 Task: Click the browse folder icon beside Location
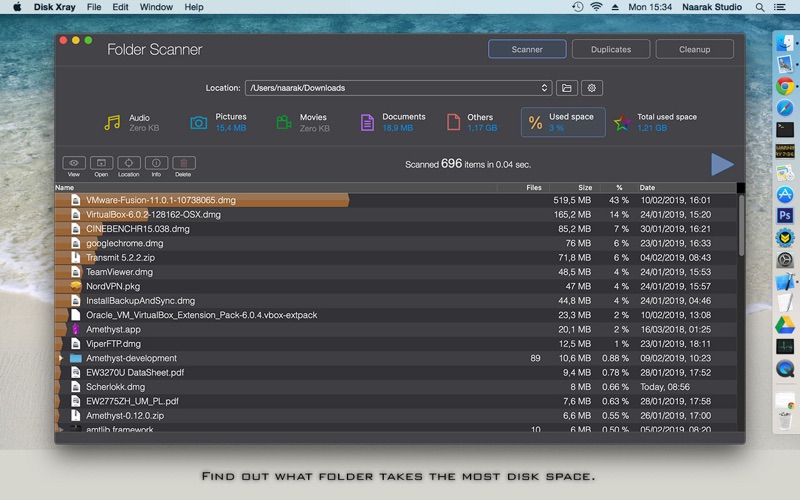coord(566,88)
